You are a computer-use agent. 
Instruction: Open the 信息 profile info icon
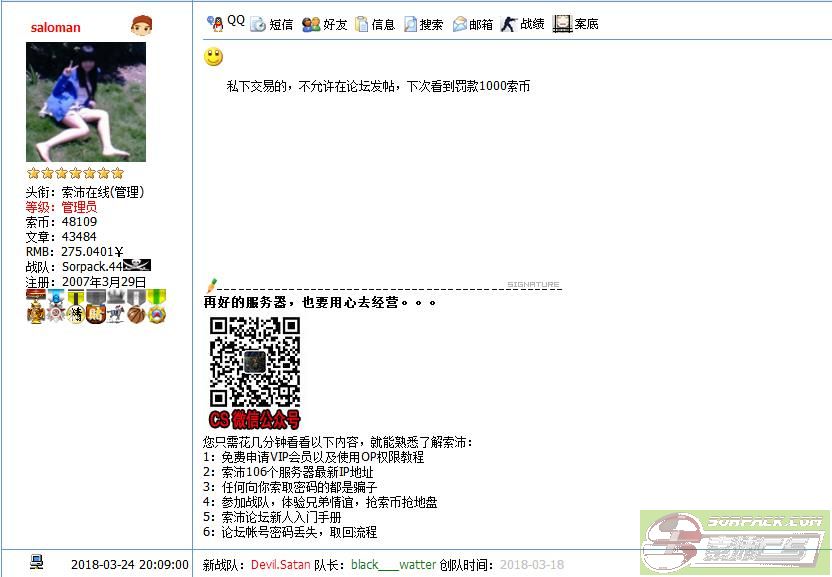coord(361,24)
